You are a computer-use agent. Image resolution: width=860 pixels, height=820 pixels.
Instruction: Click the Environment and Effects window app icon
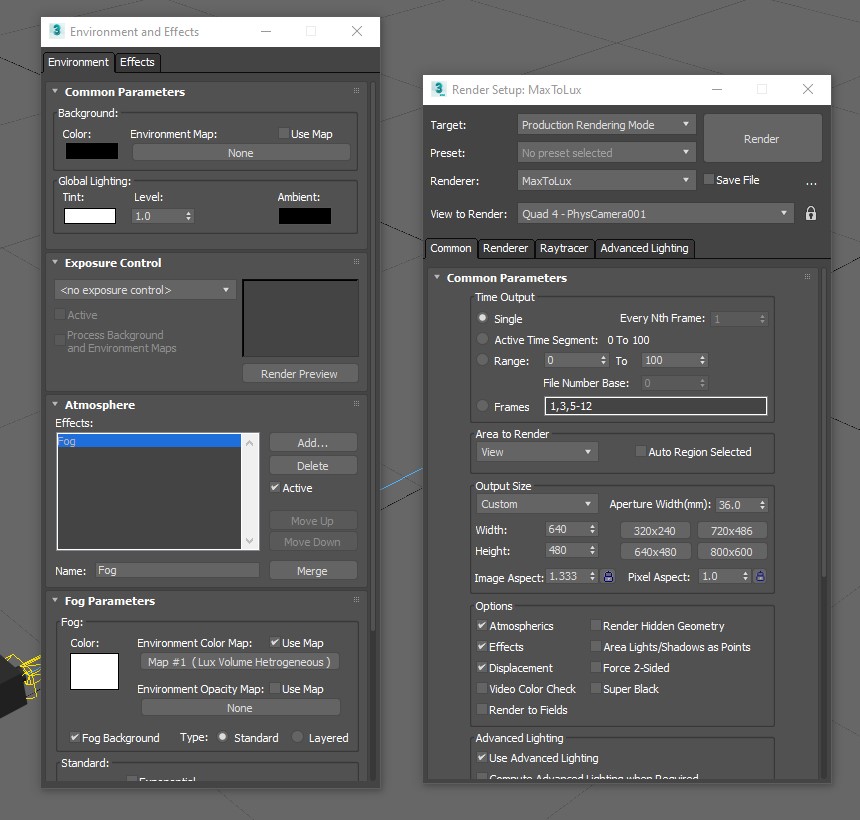[57, 31]
